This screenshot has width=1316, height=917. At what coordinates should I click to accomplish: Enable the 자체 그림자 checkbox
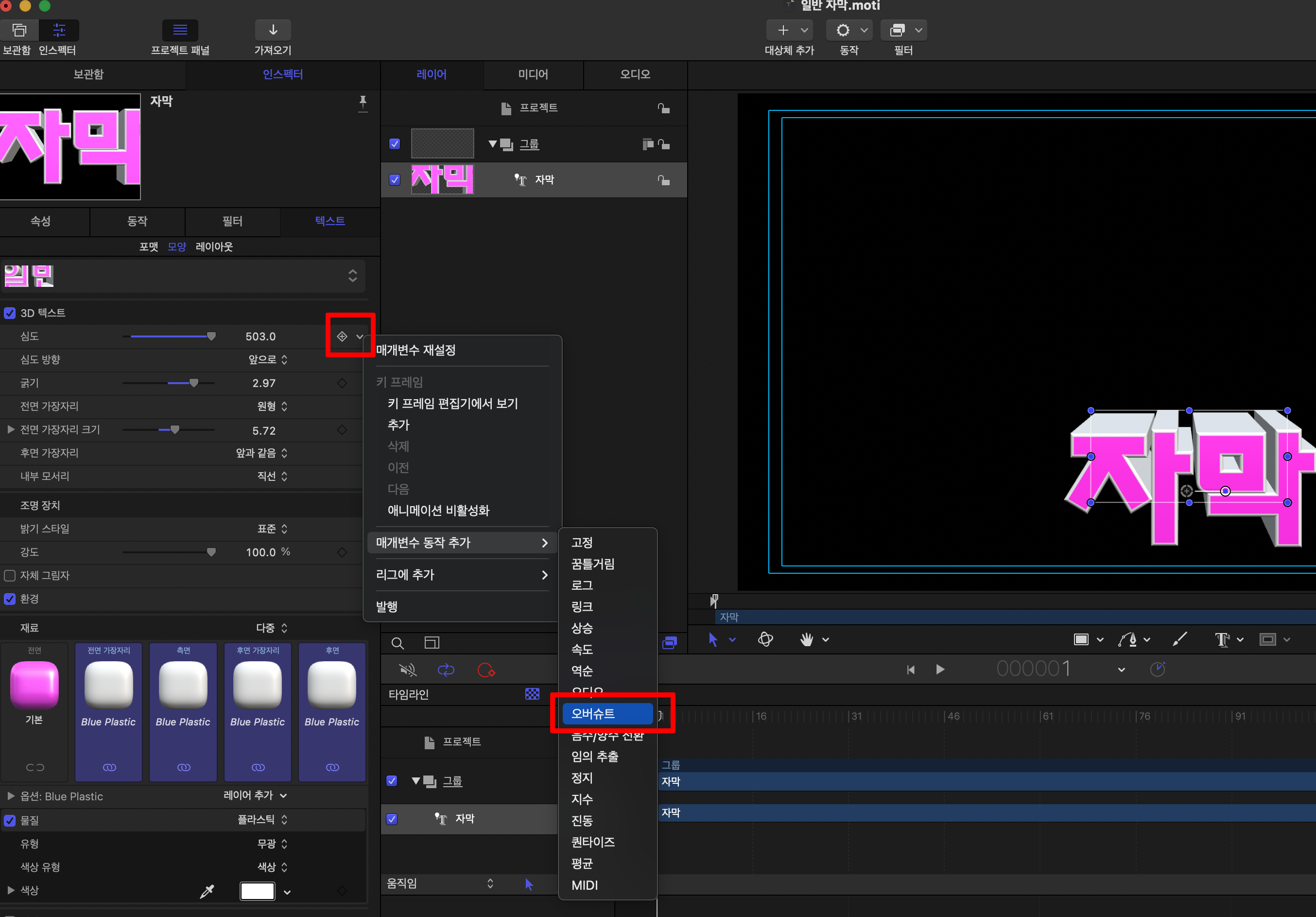pos(10,575)
